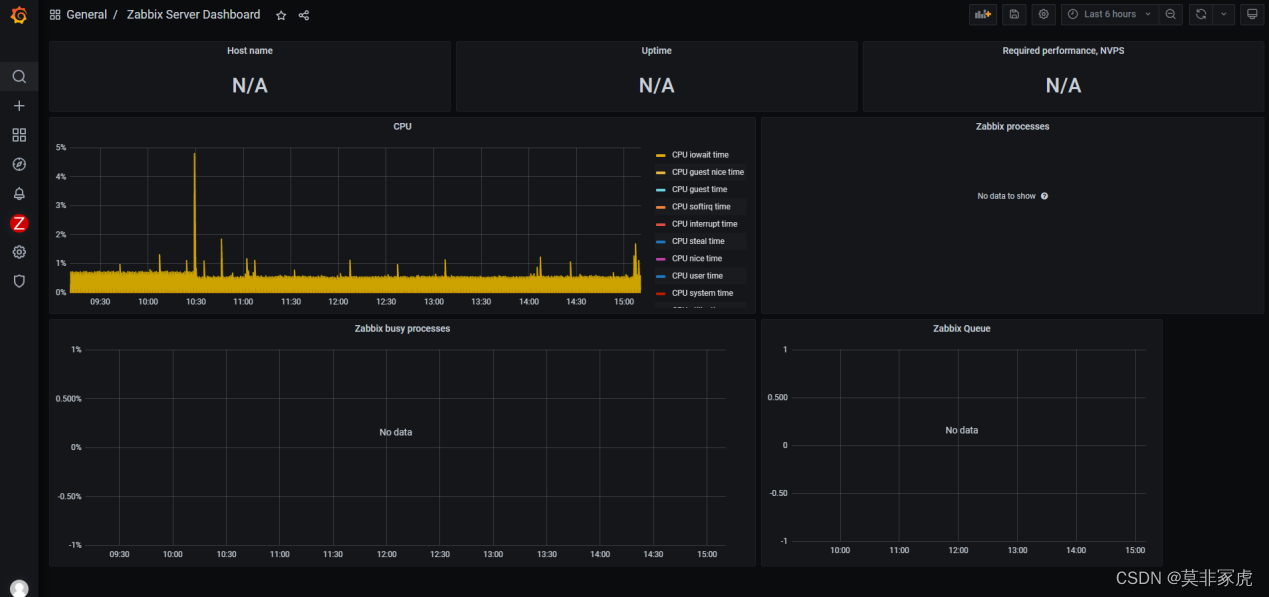Viewport: 1269px width, 597px height.
Task: Toggle CPU system time series
Action: (x=702, y=293)
